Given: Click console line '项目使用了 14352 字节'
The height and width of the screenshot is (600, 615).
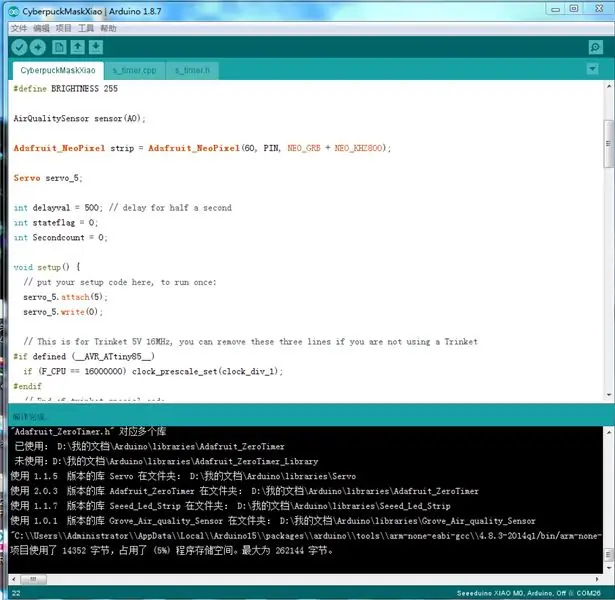Looking at the screenshot, I should pos(172,551).
